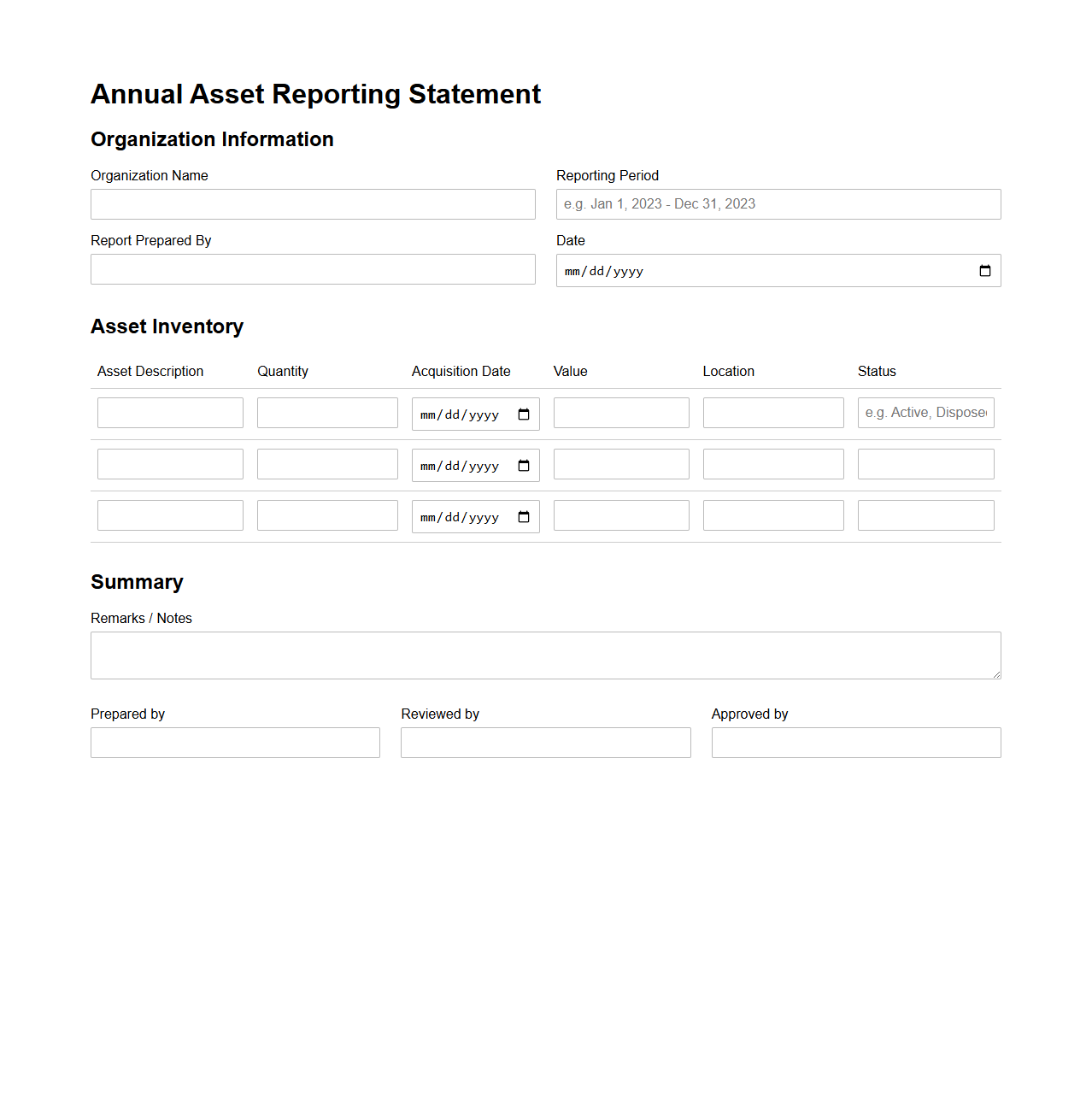Click the Report Prepared By field

[313, 268]
